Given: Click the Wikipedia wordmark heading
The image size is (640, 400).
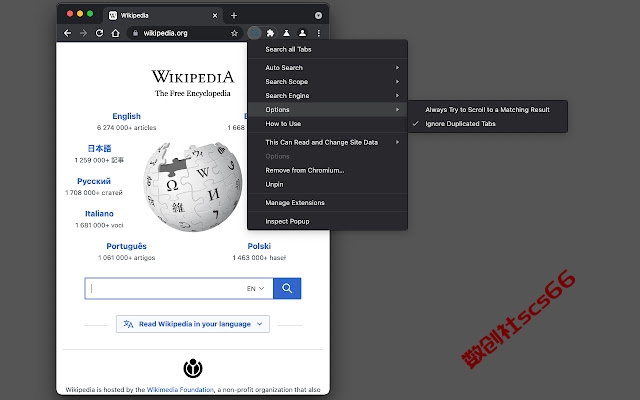Looking at the screenshot, I should point(193,76).
